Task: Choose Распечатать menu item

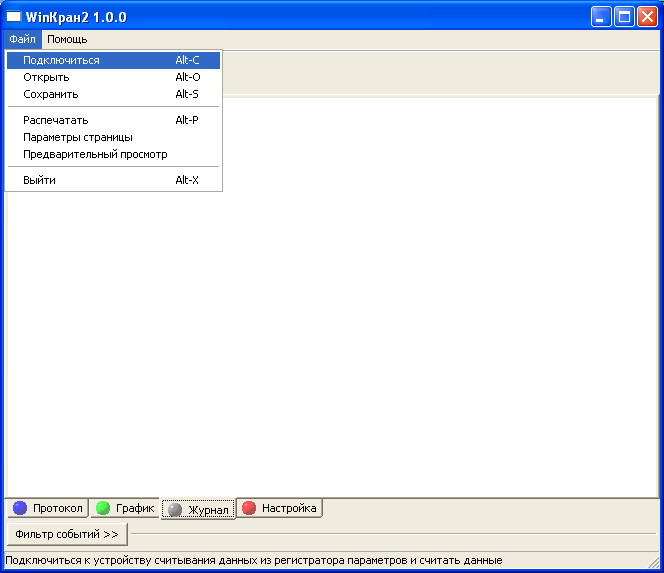Action: [x=113, y=120]
